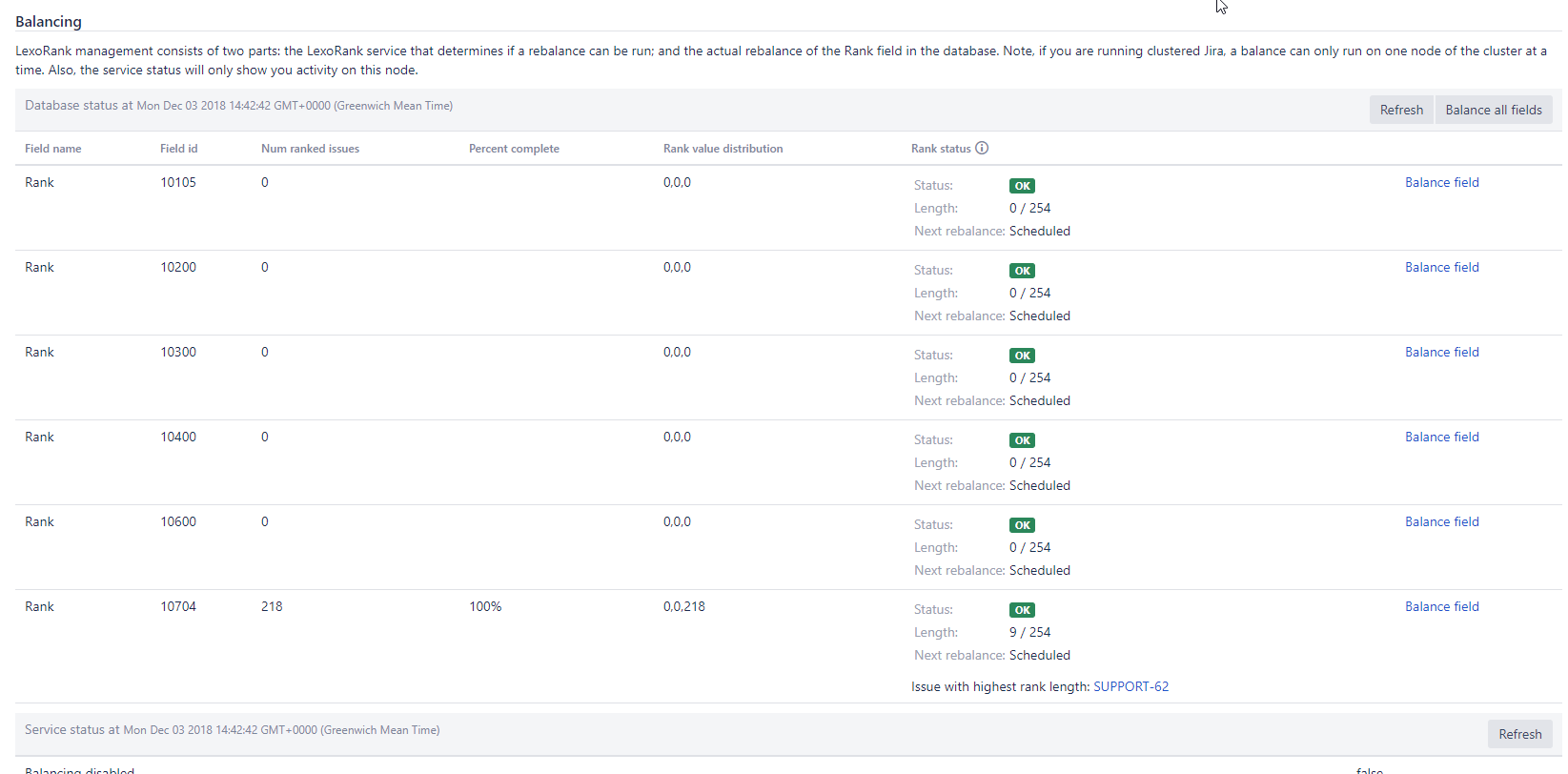The image size is (1568, 774).
Task: Click the Refresh button for database status
Action: 1401,110
